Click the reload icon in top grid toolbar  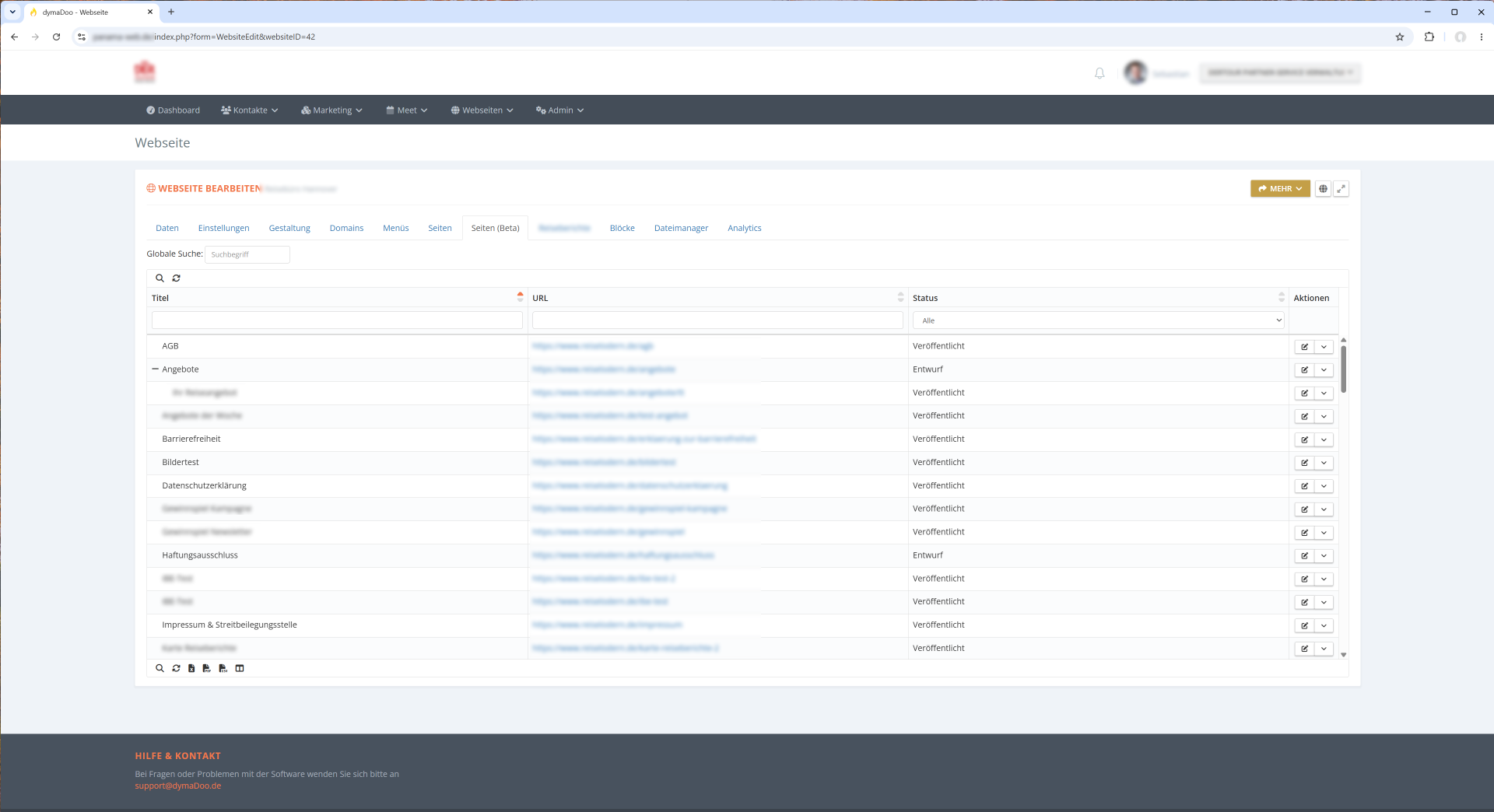coord(177,278)
